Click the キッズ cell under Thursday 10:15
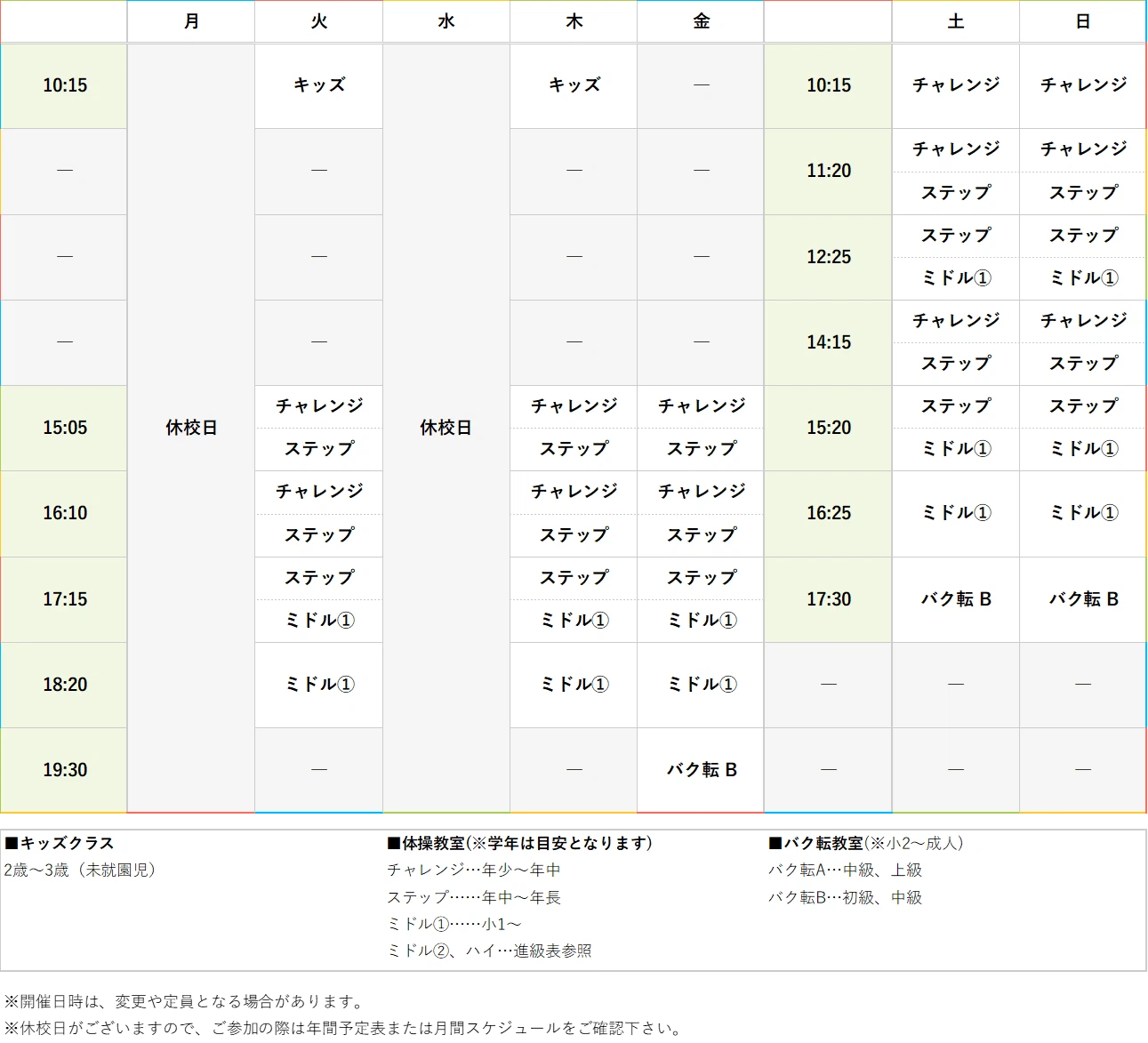 click(573, 85)
